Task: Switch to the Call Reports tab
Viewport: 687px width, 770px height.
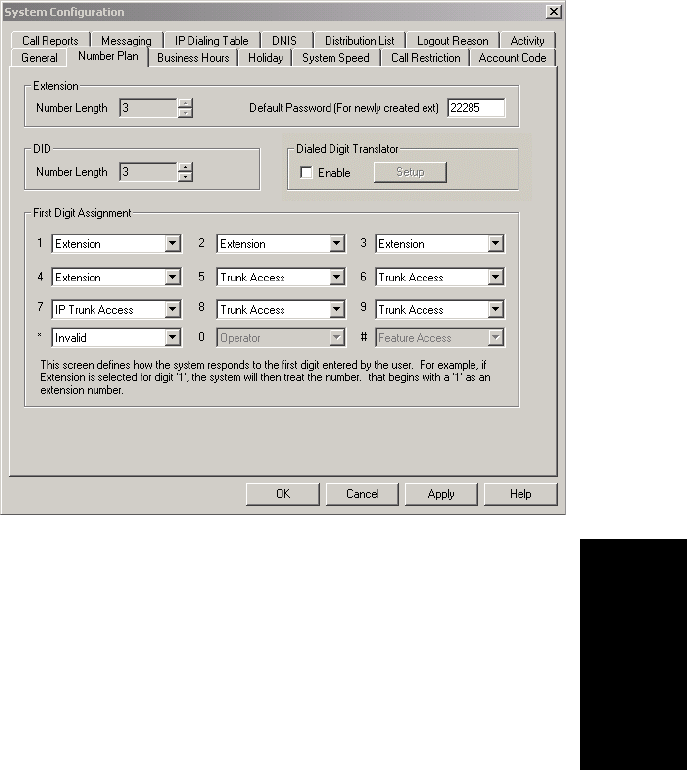Action: [50, 40]
